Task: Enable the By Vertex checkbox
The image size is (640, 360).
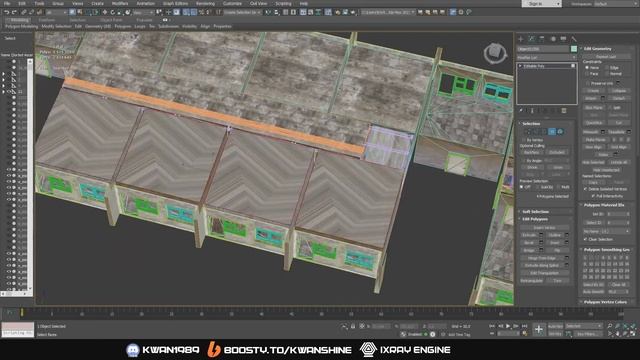Action: pos(524,140)
